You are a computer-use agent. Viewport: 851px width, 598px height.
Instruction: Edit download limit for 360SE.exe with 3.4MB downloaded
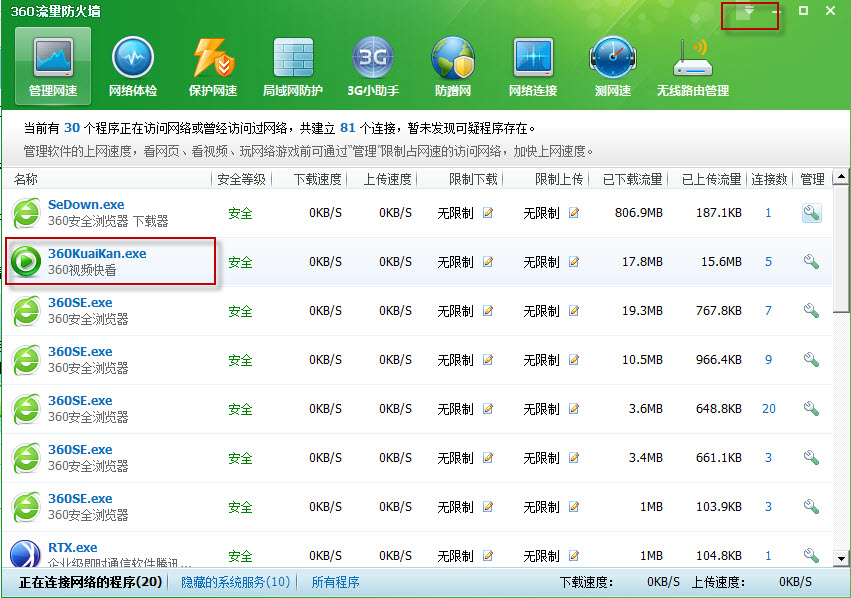pos(488,457)
